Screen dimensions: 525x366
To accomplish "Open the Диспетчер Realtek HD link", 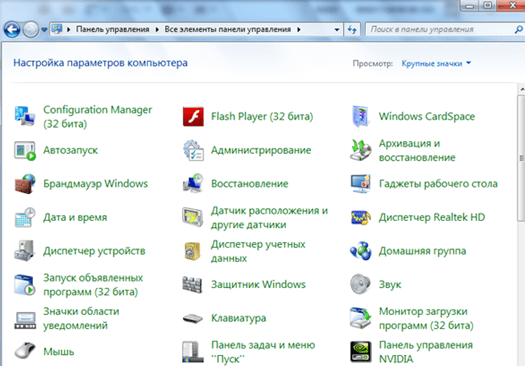I will tap(432, 217).
